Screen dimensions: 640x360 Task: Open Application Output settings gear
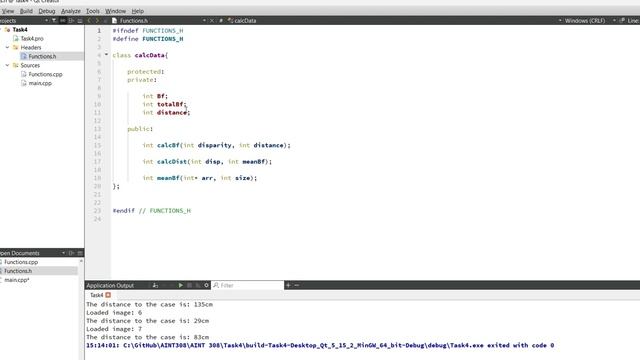pos(207,285)
